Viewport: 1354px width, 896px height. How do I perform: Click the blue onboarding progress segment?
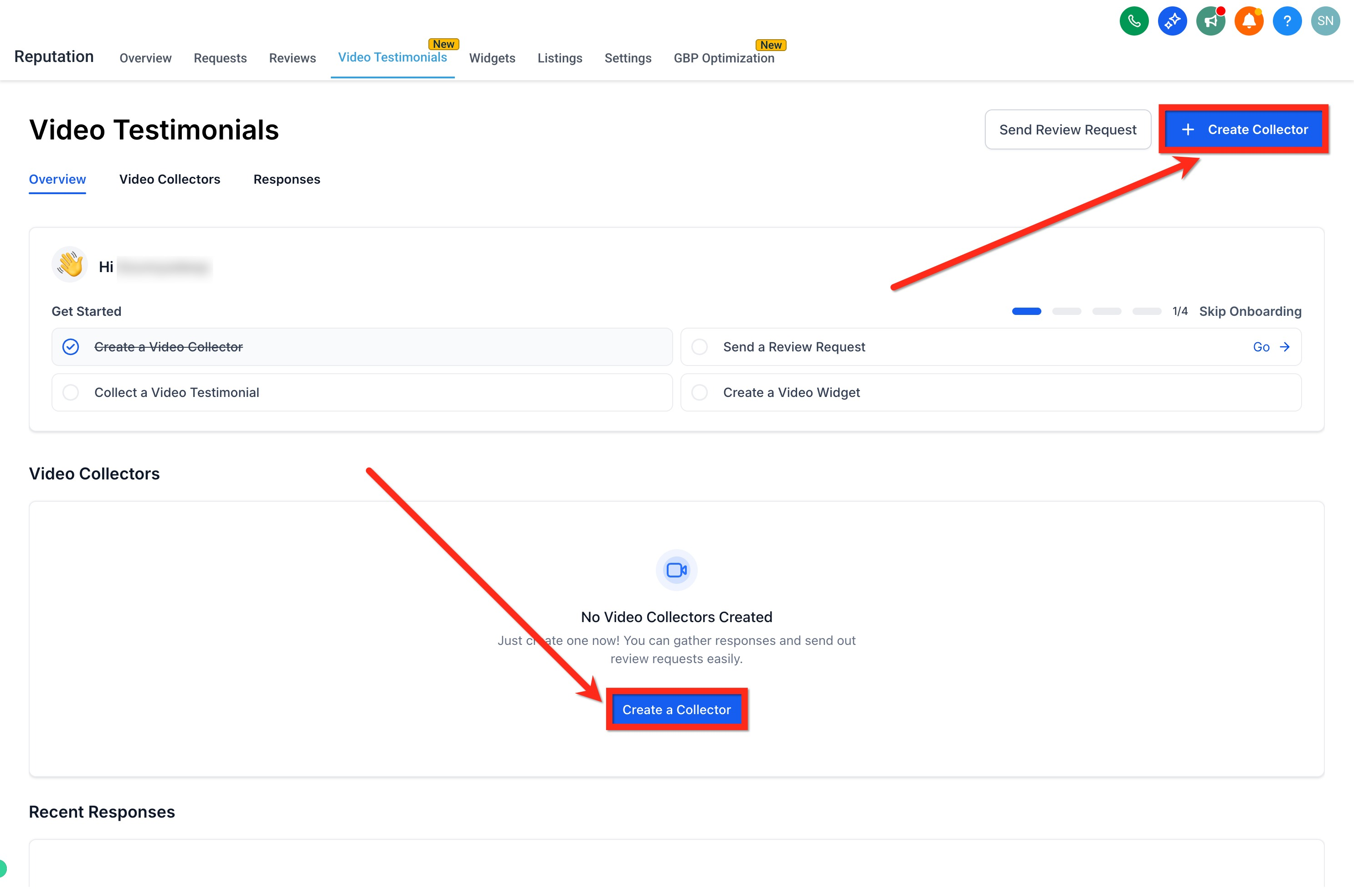pos(1026,311)
